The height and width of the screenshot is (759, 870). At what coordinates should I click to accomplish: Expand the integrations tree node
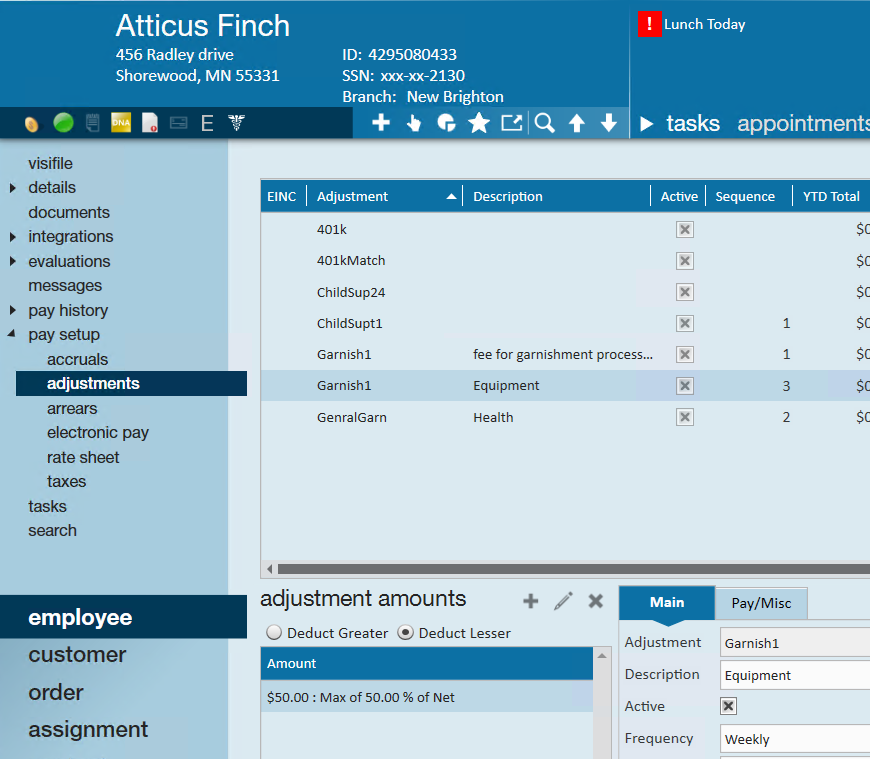(13, 237)
